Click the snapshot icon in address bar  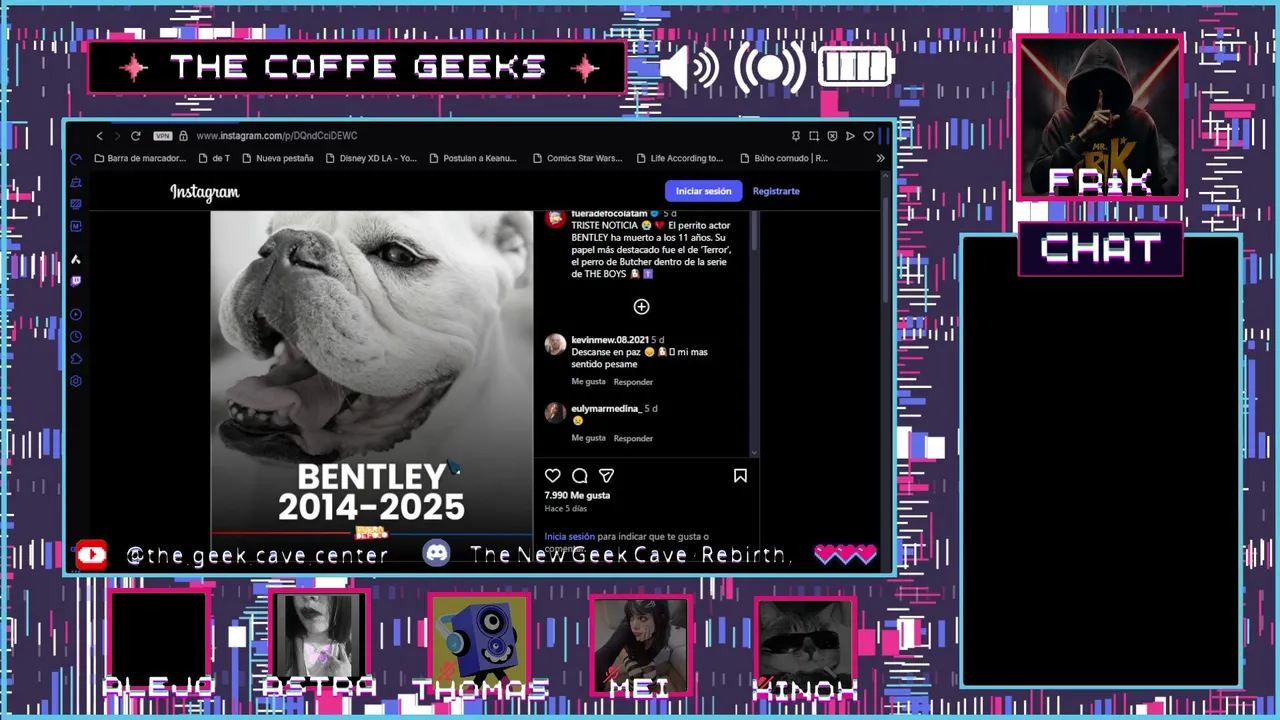click(814, 136)
